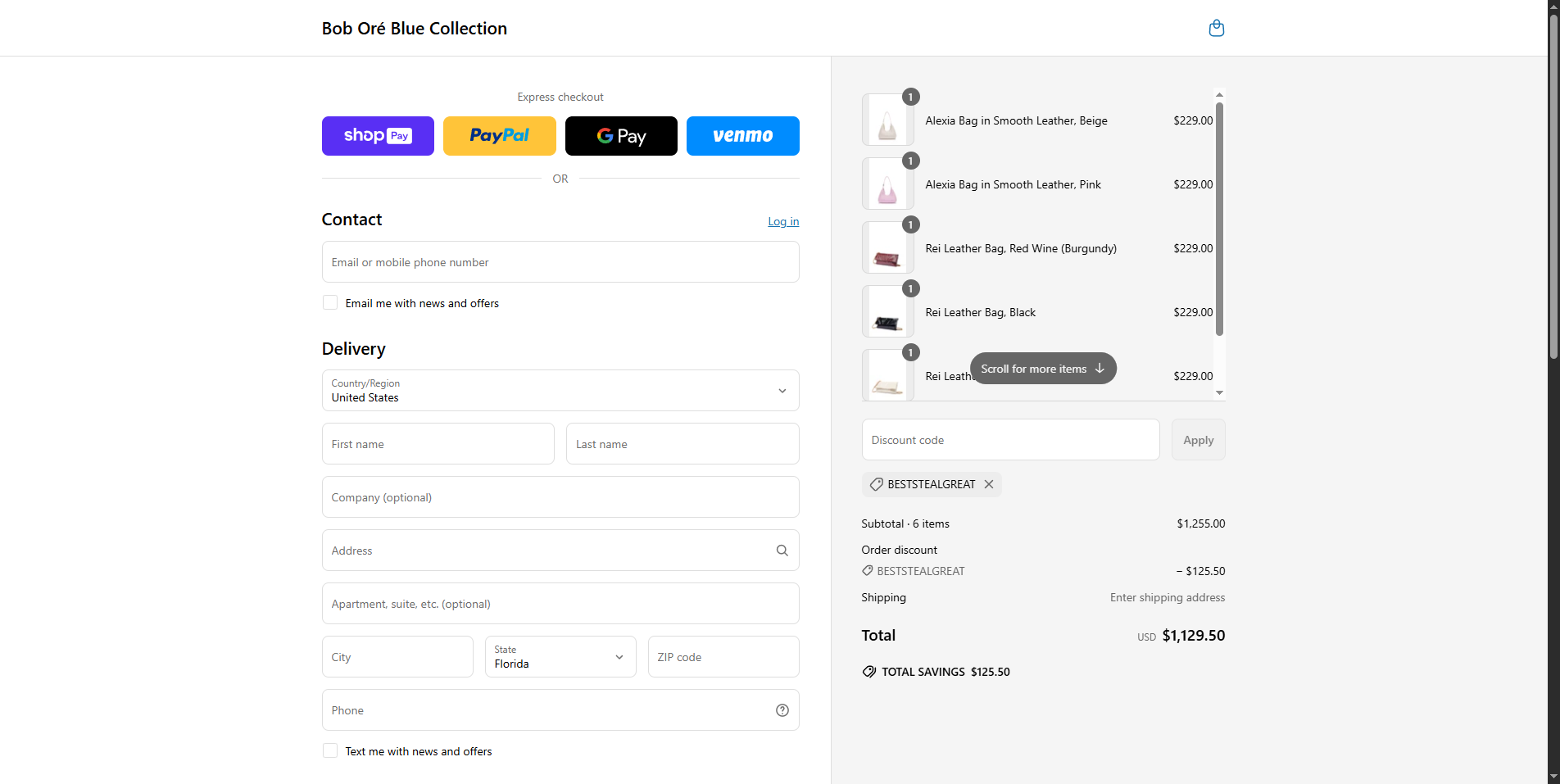This screenshot has height=784, width=1560.
Task: Click the Alexia Bag Beige thumbnail
Action: click(x=887, y=120)
